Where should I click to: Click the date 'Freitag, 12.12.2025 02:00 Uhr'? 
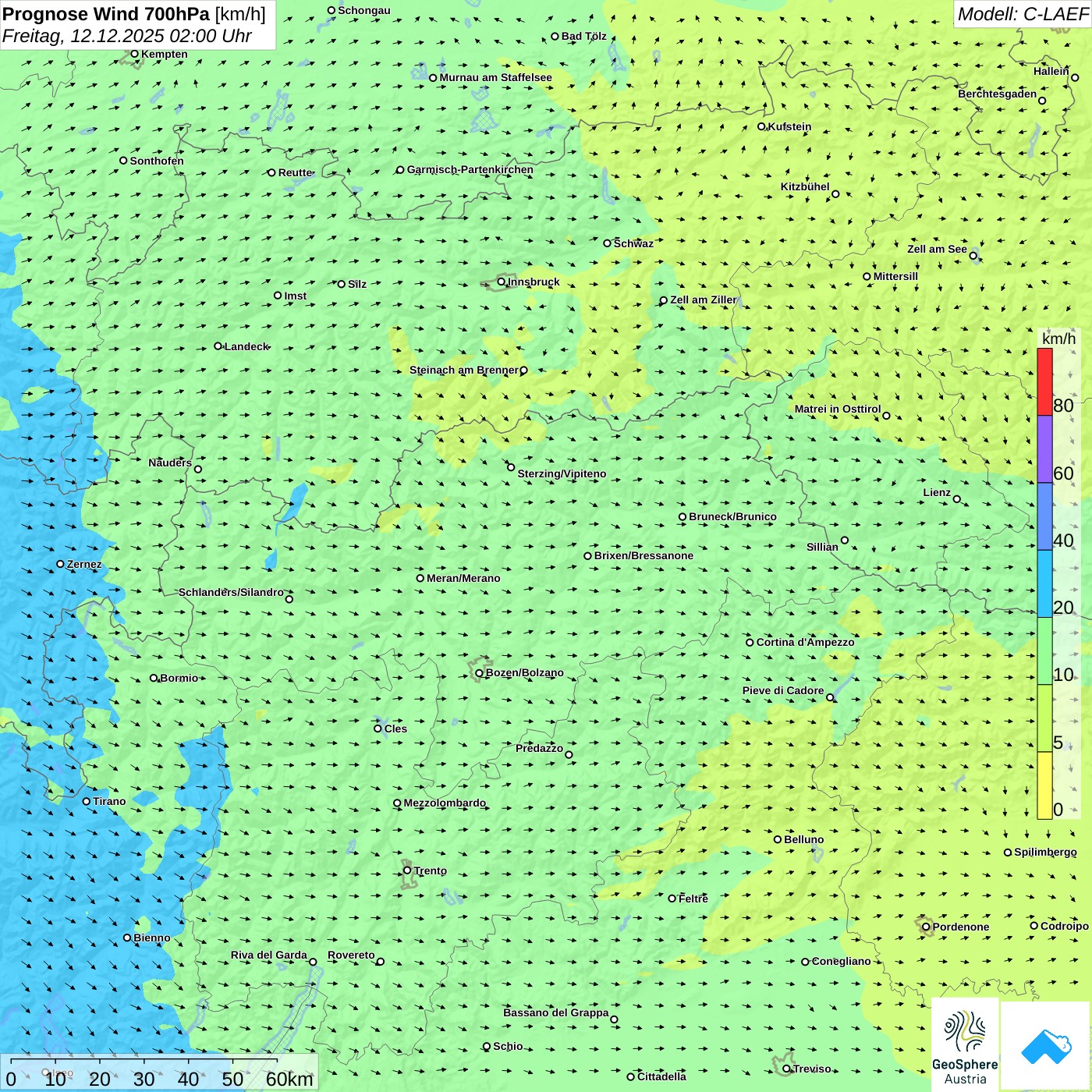[x=127, y=36]
